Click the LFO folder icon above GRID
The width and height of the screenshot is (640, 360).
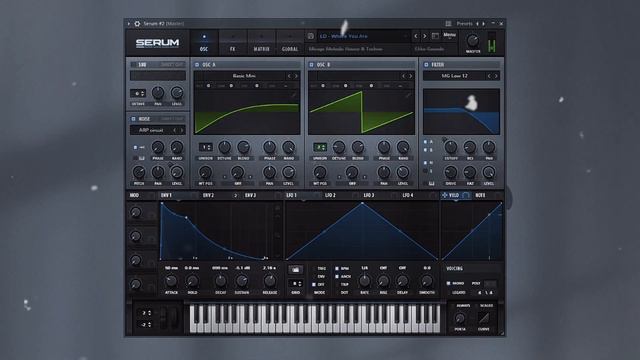tap(296, 270)
